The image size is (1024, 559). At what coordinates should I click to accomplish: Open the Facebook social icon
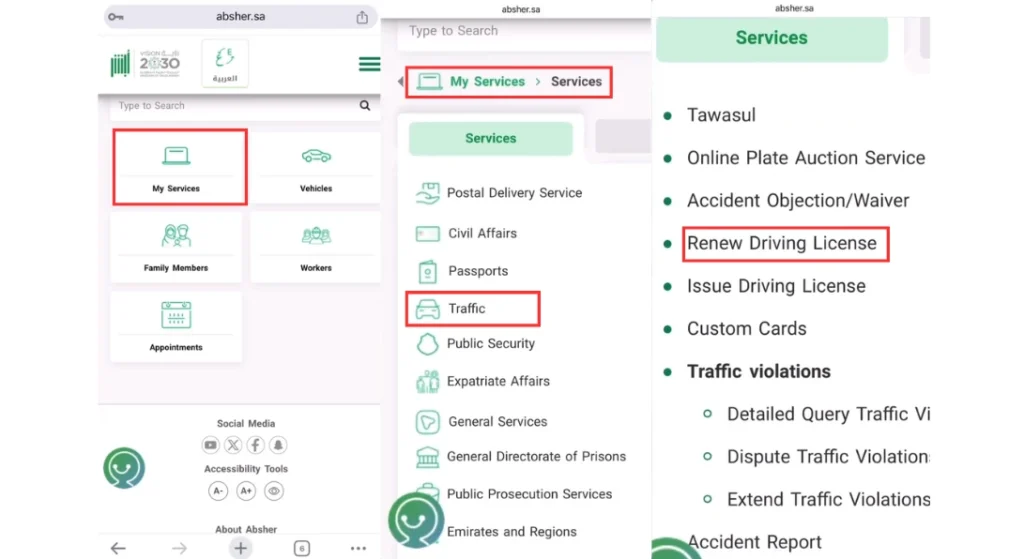pos(255,445)
